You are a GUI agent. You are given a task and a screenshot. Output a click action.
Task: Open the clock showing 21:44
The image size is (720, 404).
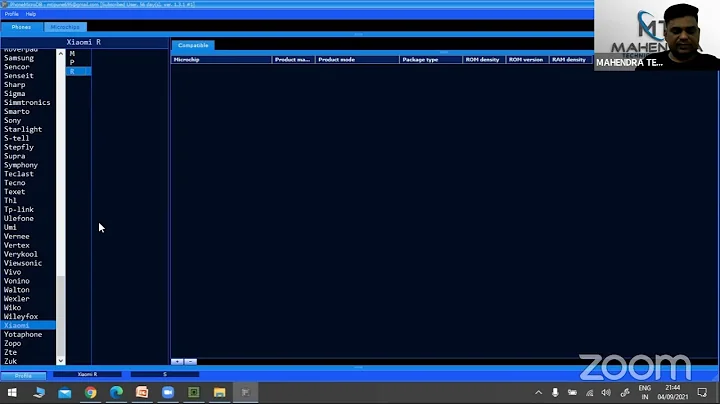pyautogui.click(x=673, y=393)
